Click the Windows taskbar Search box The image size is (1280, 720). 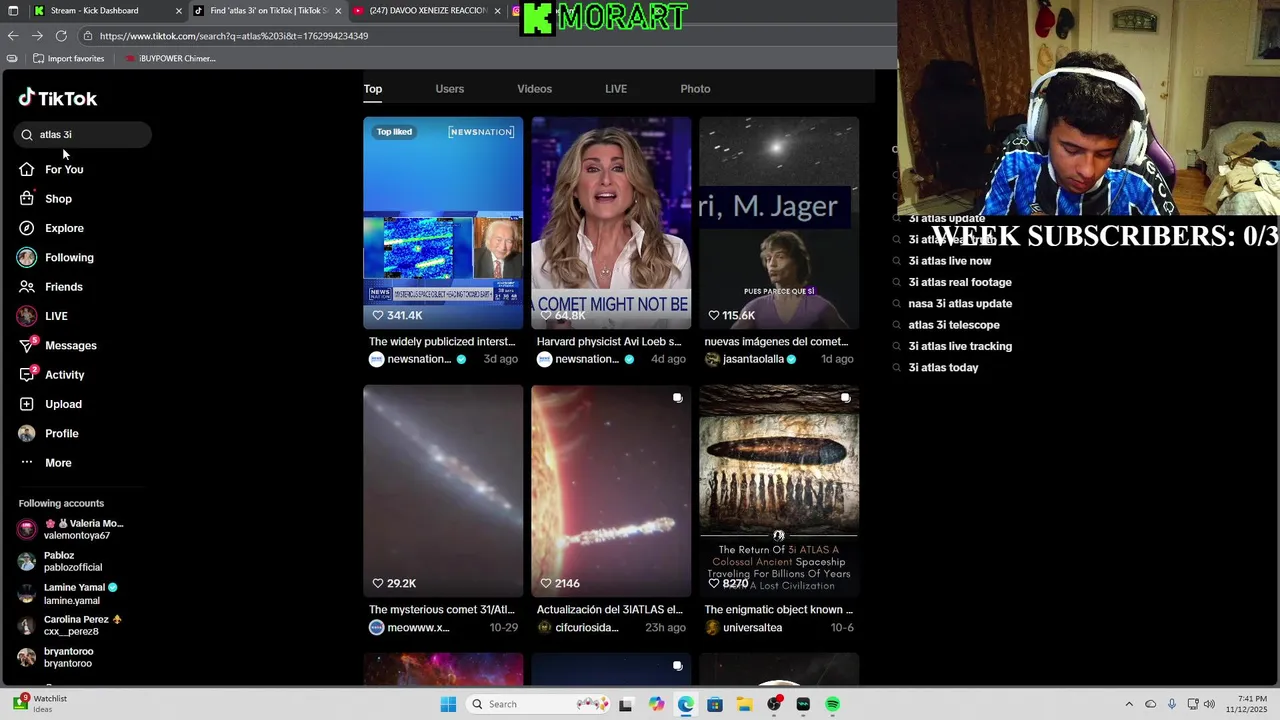(538, 704)
